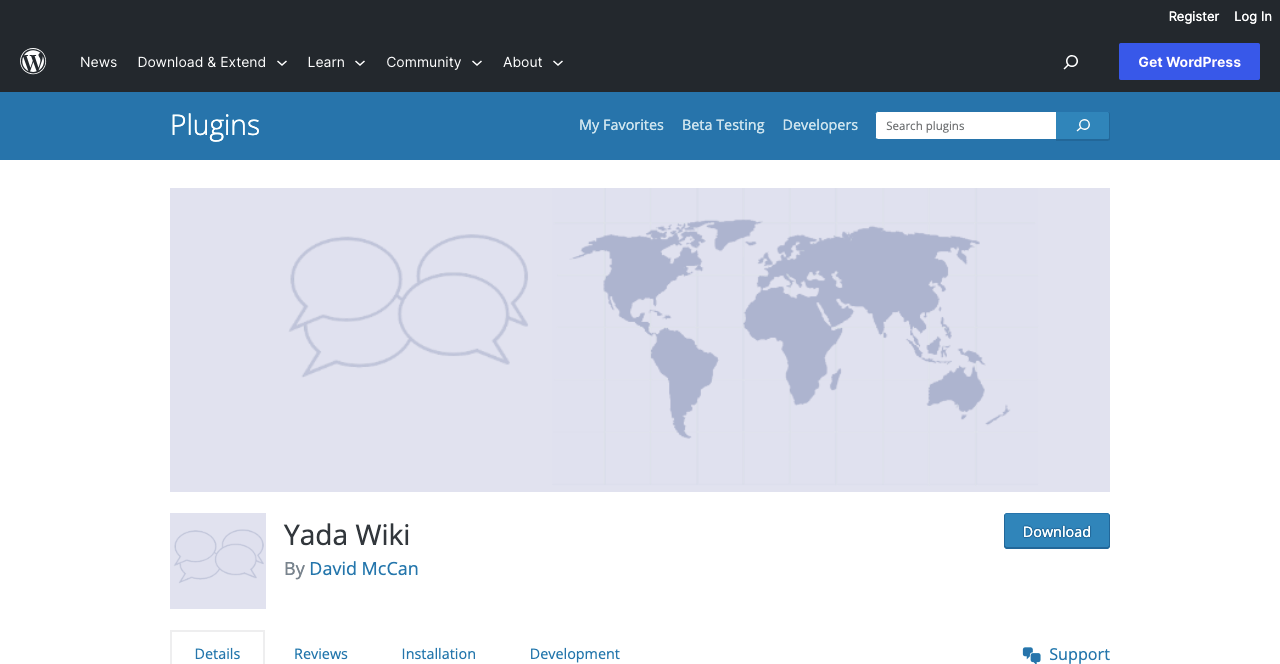Screen dimensions: 1280x664
Task: Open the Register link
Action: [x=1194, y=16]
